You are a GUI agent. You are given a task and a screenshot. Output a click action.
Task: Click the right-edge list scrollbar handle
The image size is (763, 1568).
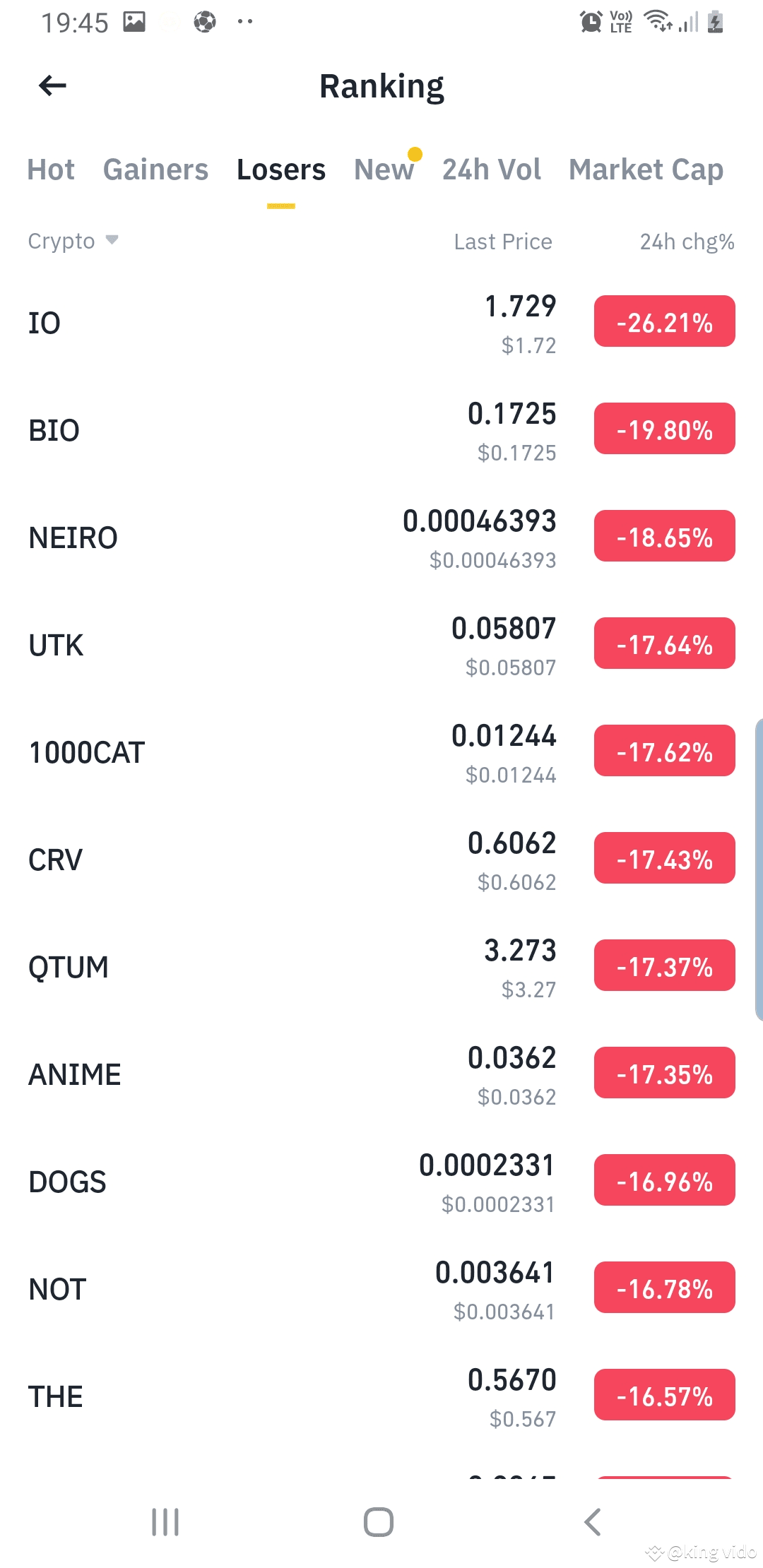tap(759, 869)
